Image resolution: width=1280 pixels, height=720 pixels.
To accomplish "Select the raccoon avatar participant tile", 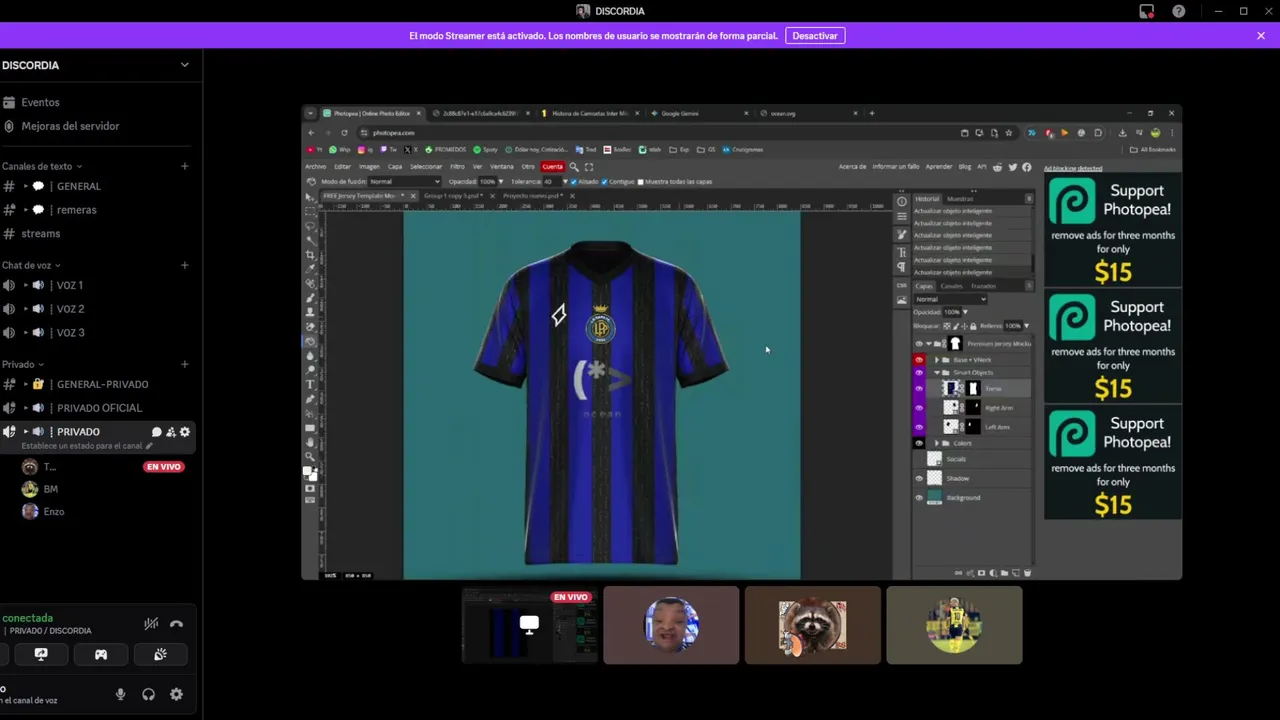I will tap(812, 625).
